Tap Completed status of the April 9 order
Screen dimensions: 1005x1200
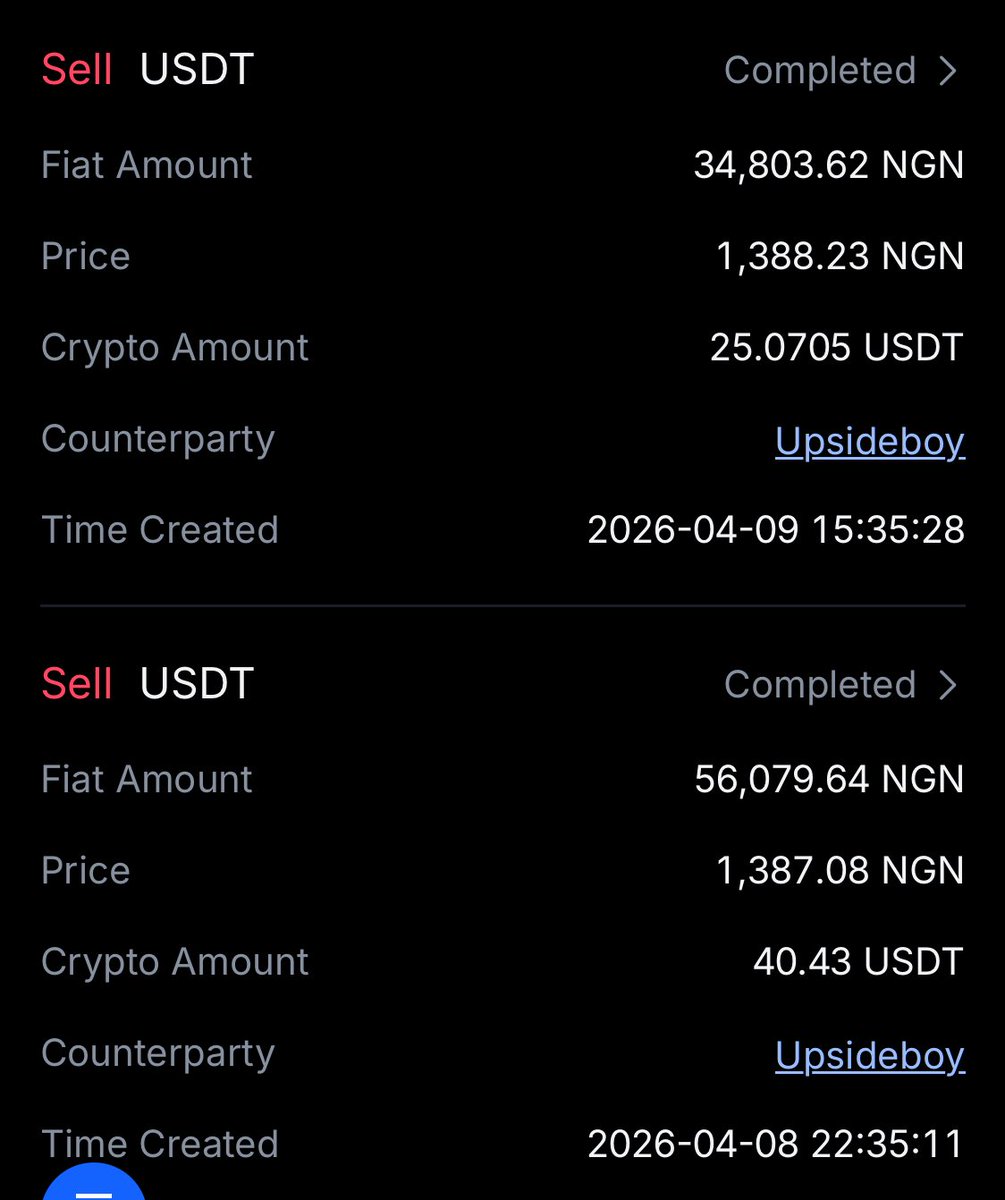819,71
